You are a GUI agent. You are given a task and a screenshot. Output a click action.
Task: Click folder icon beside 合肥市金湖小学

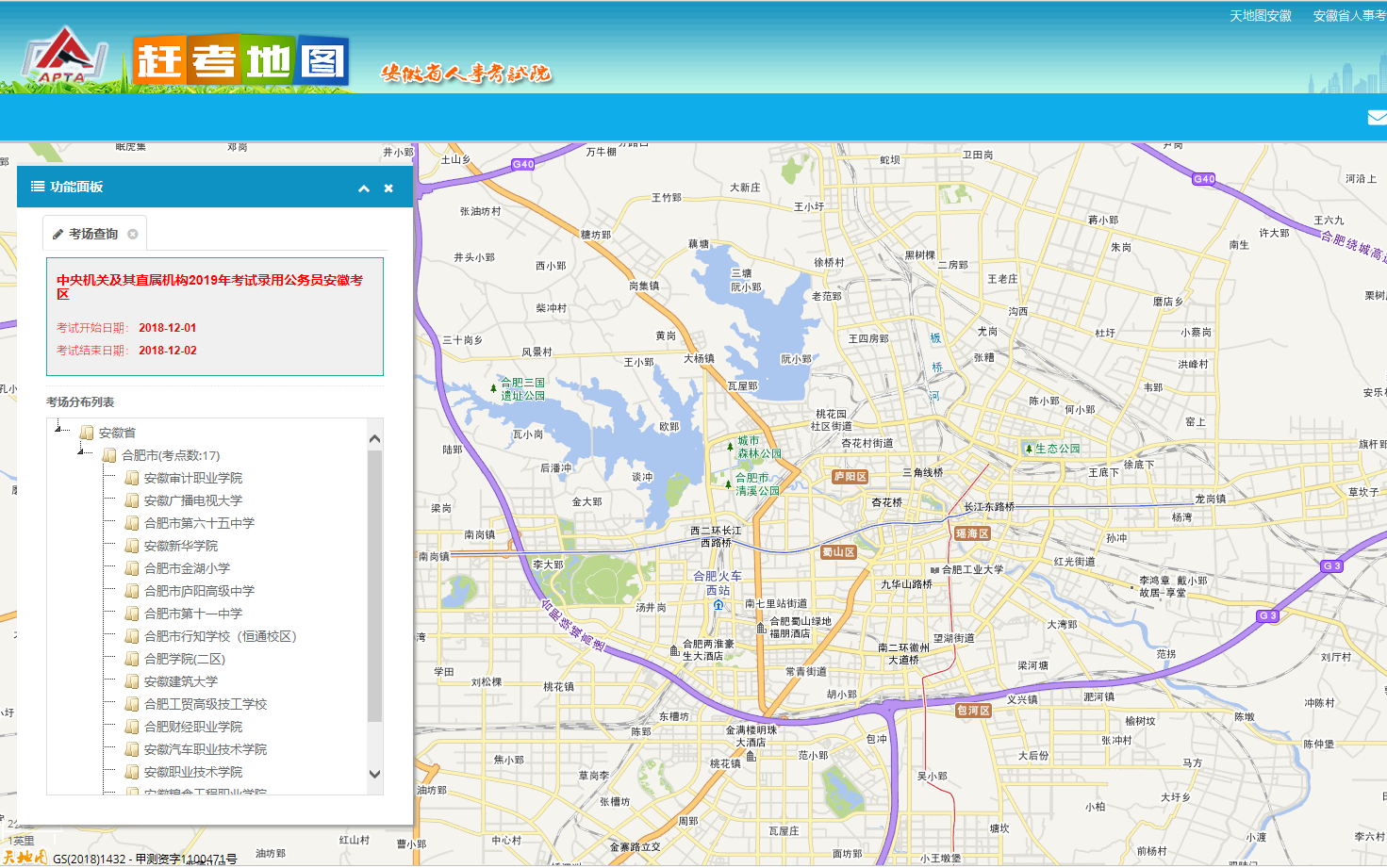click(x=132, y=568)
